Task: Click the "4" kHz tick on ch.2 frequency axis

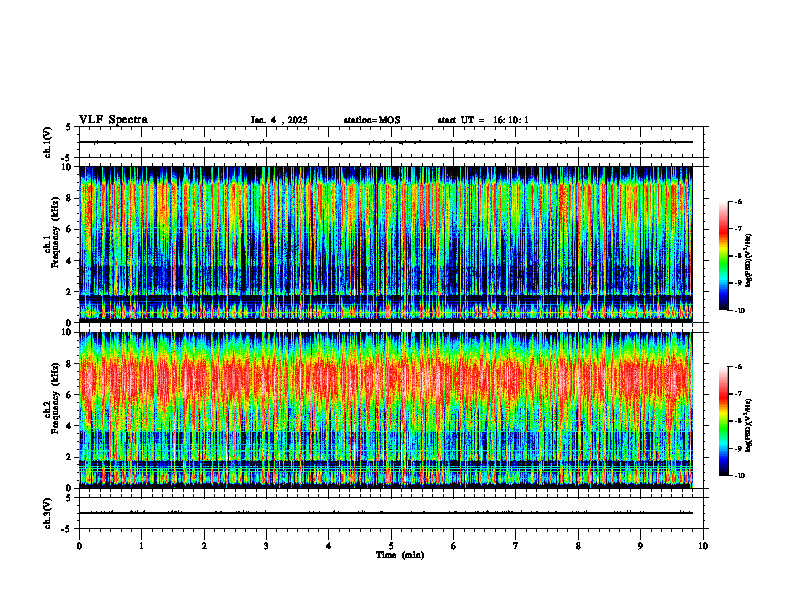Action: pyautogui.click(x=70, y=426)
